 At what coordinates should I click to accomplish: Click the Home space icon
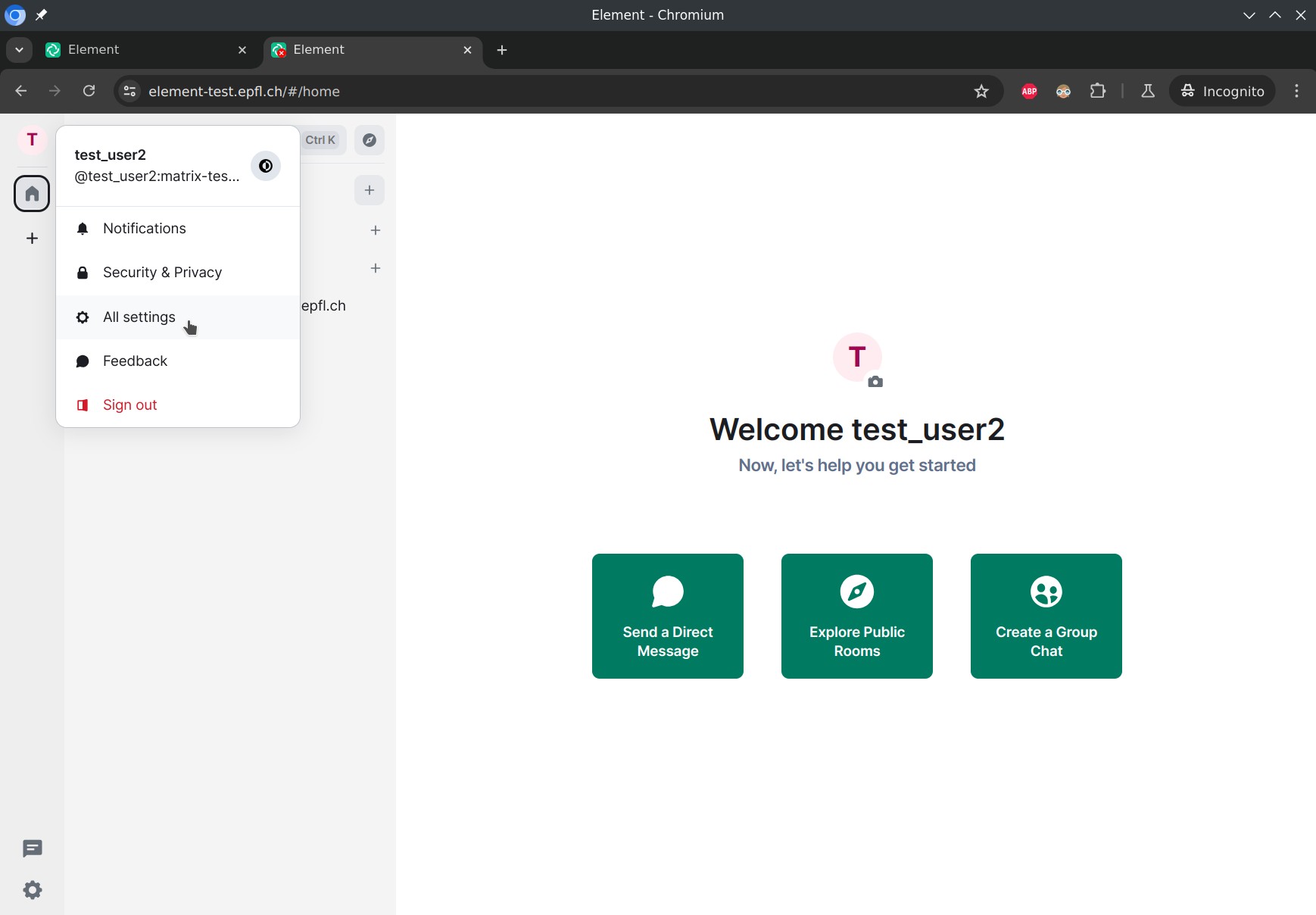point(32,194)
